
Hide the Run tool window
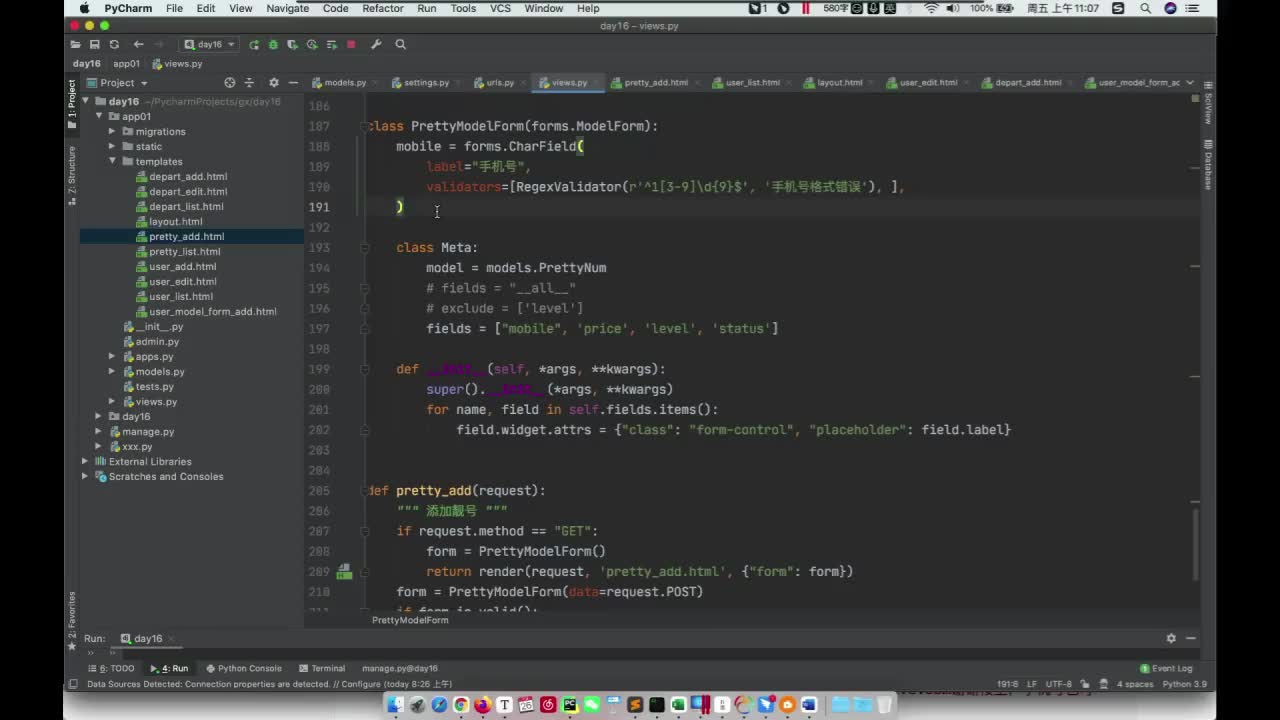(x=1190, y=638)
